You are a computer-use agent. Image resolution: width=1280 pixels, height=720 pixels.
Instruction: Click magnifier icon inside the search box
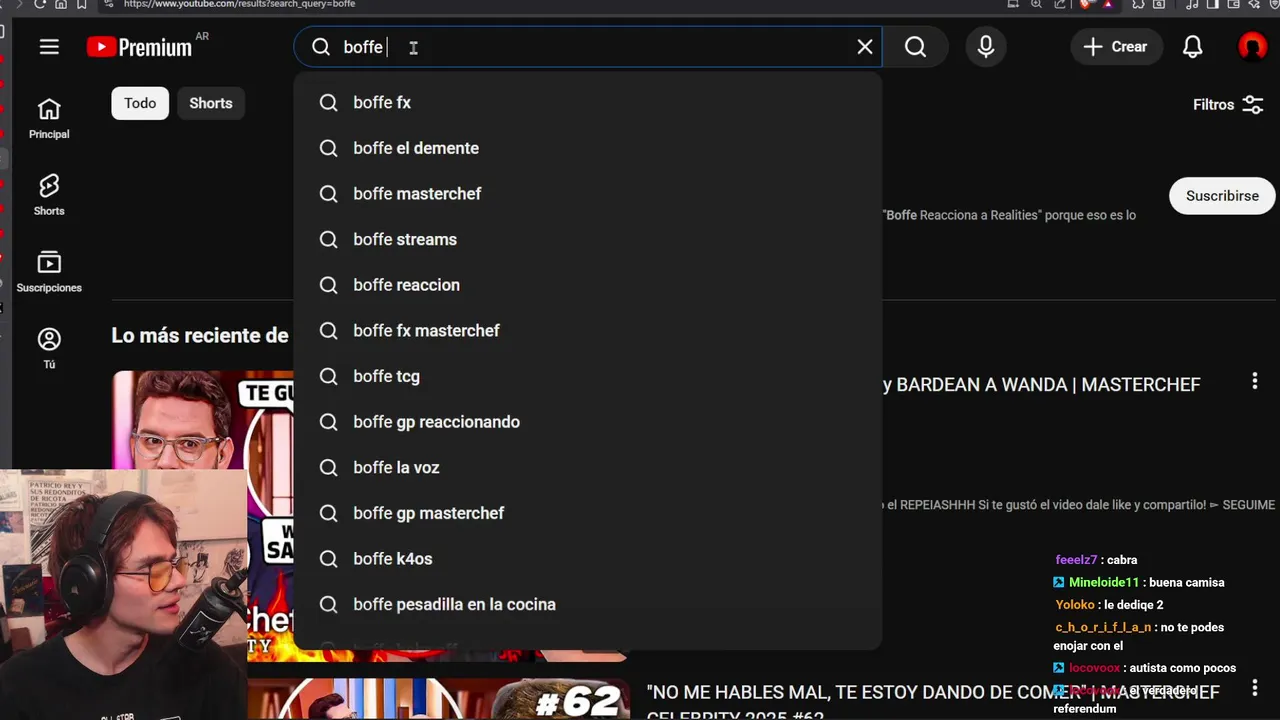coord(321,47)
